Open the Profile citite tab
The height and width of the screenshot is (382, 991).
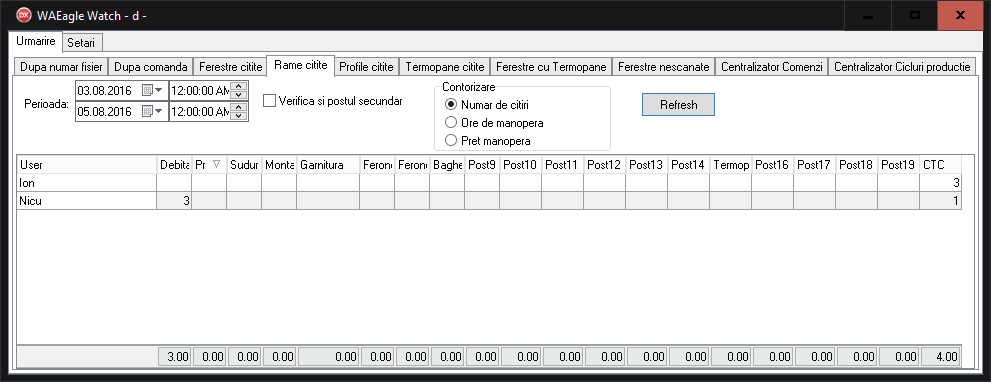point(367,66)
